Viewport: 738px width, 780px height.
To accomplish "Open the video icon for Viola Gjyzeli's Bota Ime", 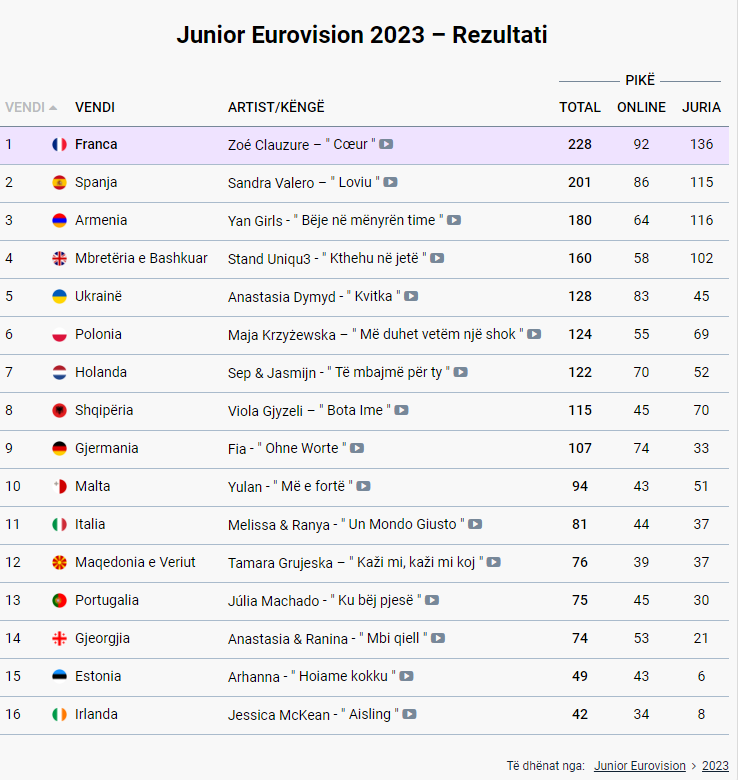I will (401, 410).
